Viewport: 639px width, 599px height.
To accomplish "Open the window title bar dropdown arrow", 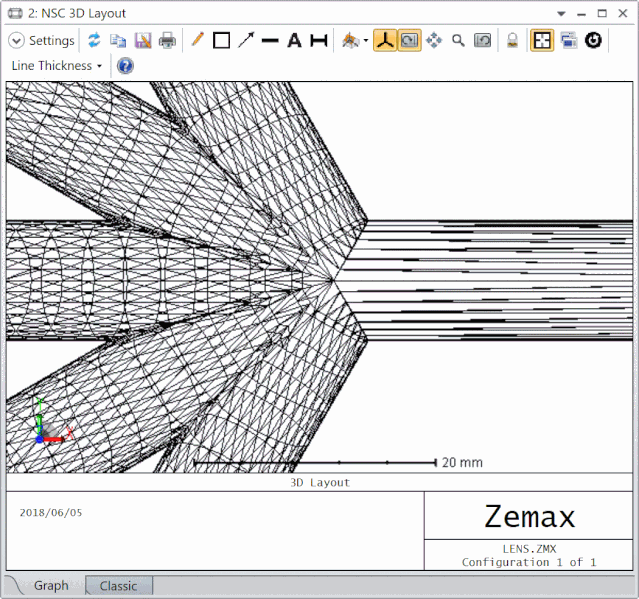I will pyautogui.click(x=561, y=13).
